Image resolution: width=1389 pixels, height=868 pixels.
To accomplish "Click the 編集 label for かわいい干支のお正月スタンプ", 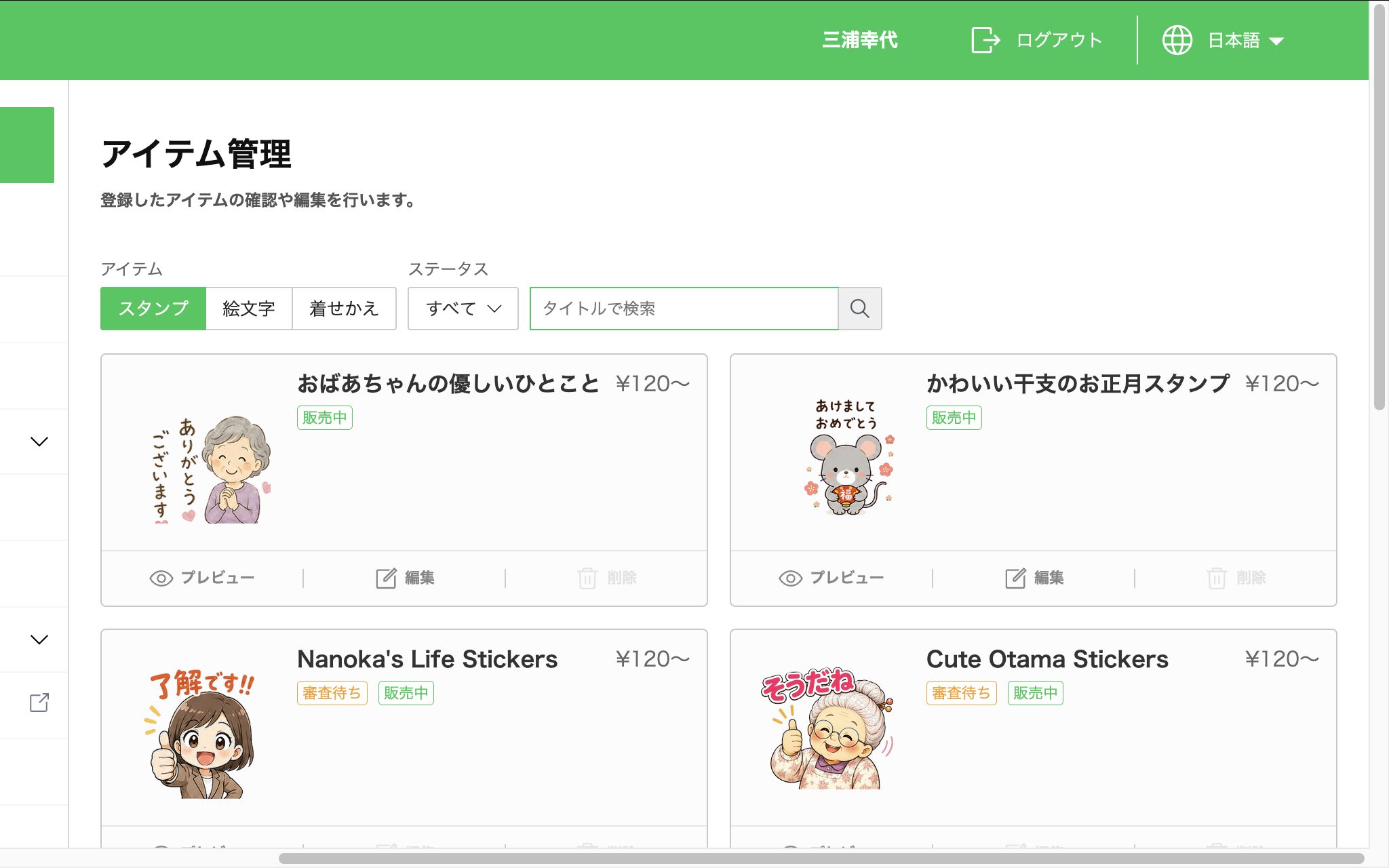I will [1049, 578].
